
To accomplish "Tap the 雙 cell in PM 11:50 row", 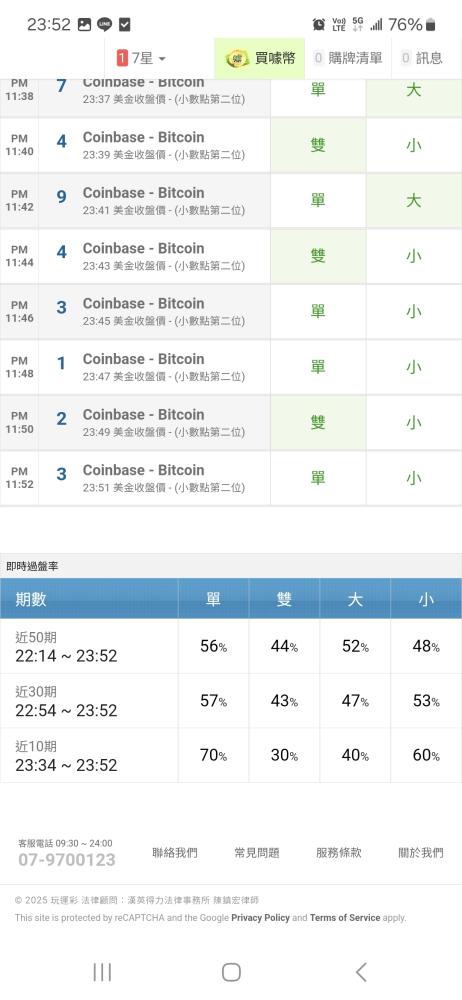I will (x=318, y=422).
